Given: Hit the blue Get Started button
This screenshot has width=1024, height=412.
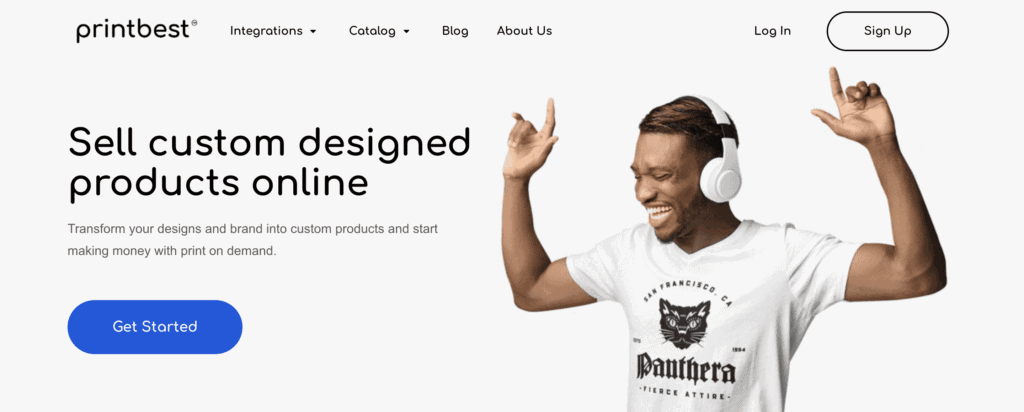Looking at the screenshot, I should pos(155,327).
